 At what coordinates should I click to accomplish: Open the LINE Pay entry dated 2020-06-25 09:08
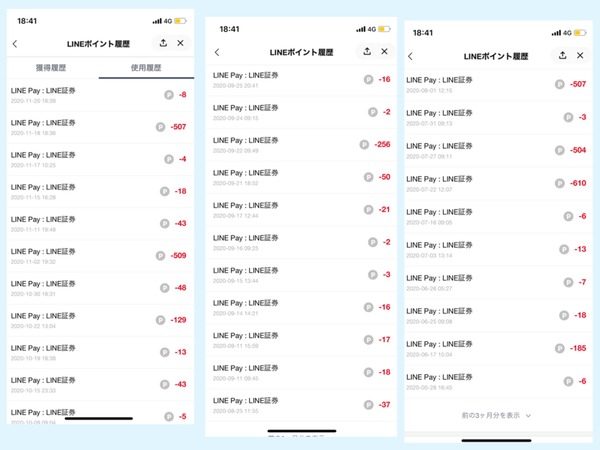pyautogui.click(x=498, y=315)
